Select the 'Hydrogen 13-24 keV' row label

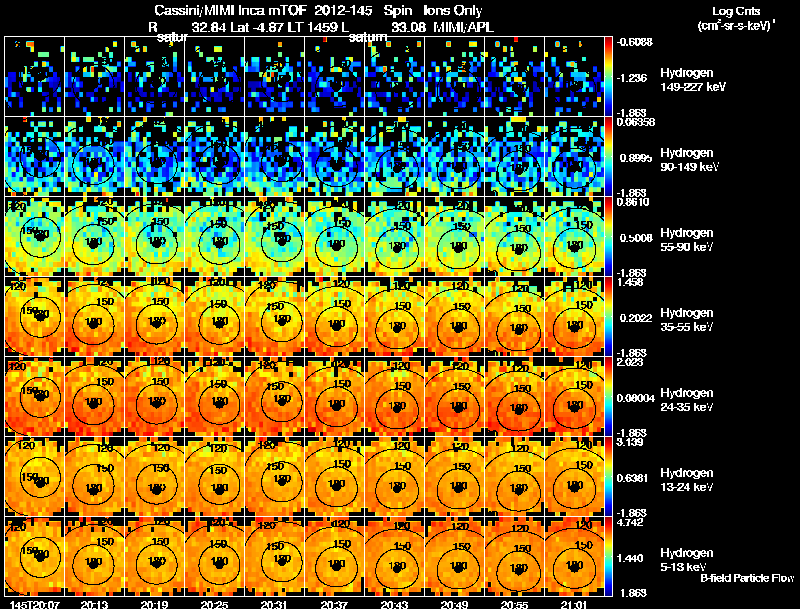pyautogui.click(x=687, y=480)
